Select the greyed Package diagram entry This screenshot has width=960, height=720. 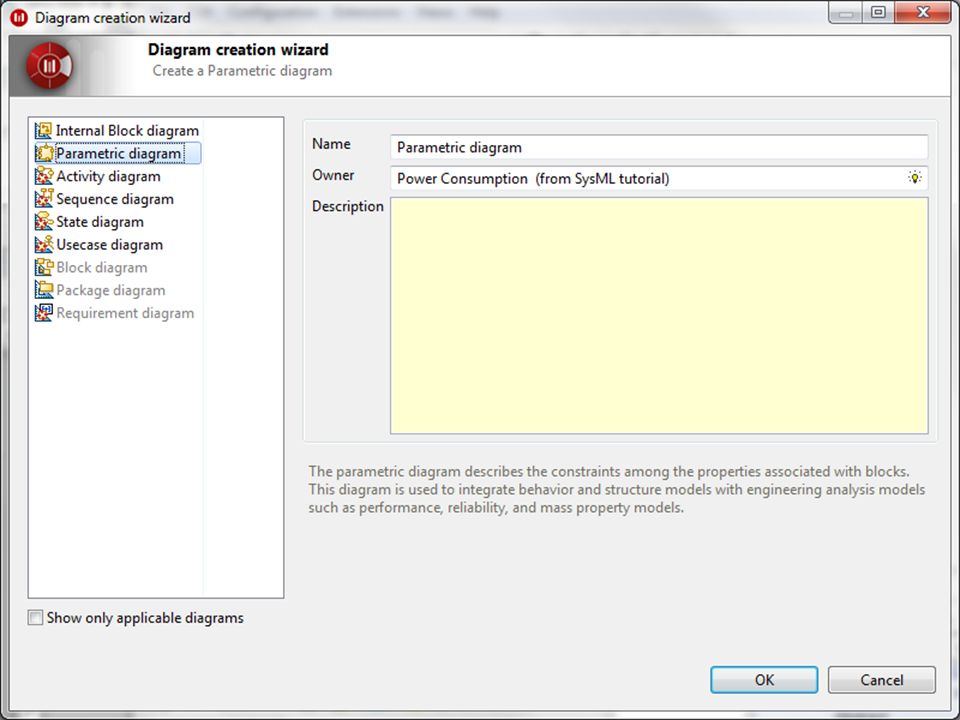[111, 290]
